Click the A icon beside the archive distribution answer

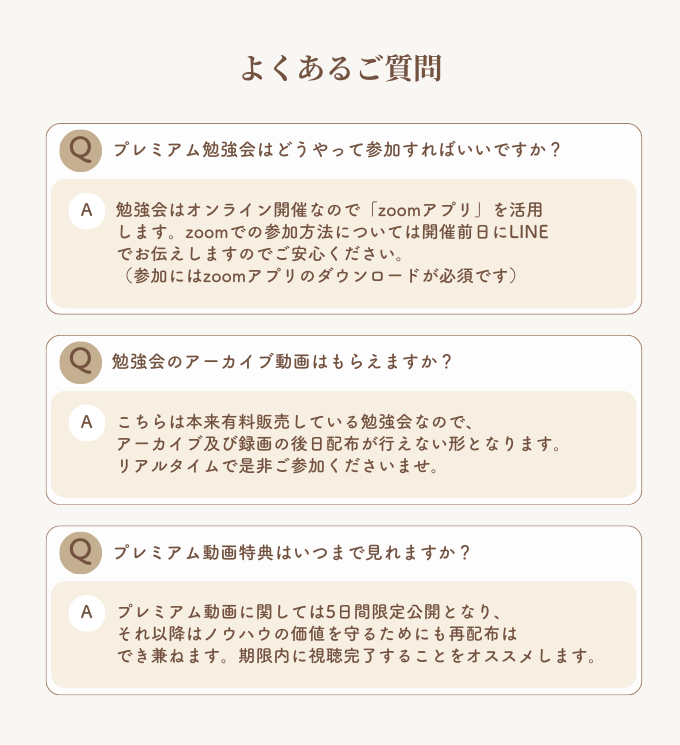coord(87,422)
